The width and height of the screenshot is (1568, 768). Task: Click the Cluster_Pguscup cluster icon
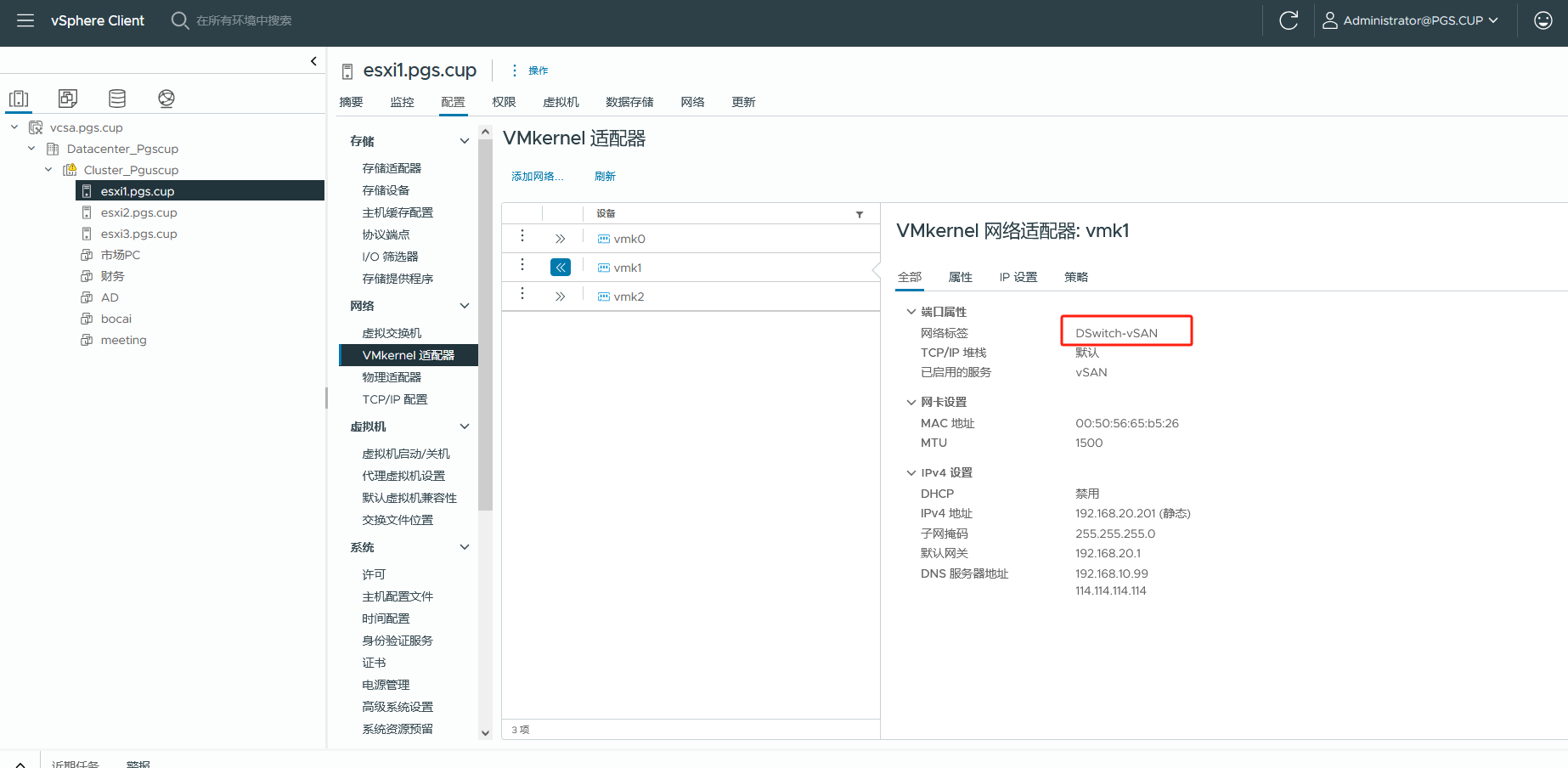pyautogui.click(x=70, y=170)
